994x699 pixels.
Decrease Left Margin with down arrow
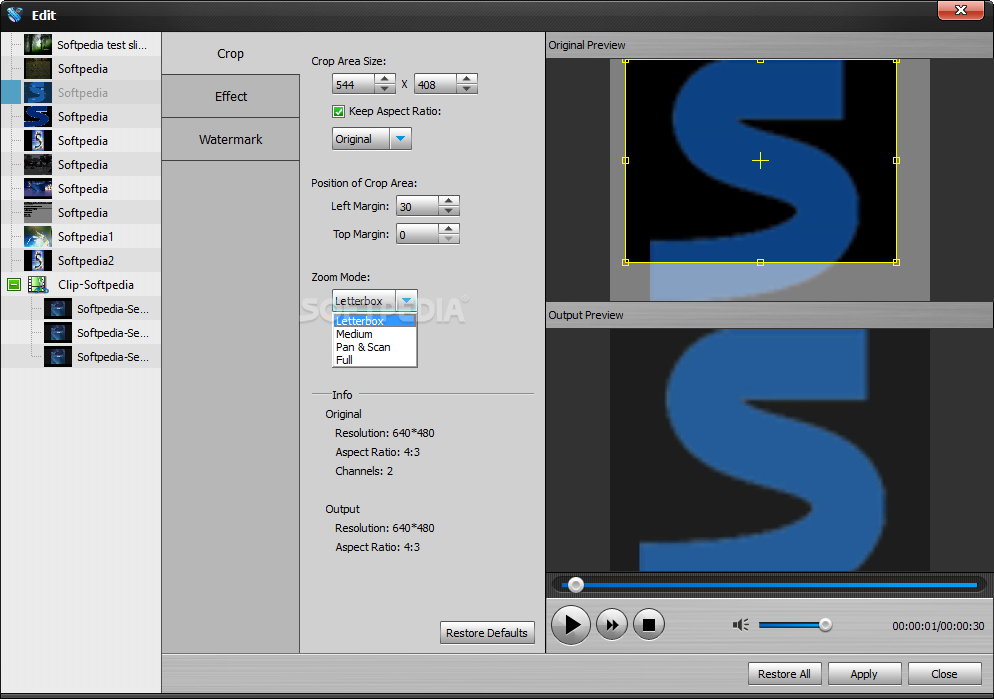[x=449, y=210]
